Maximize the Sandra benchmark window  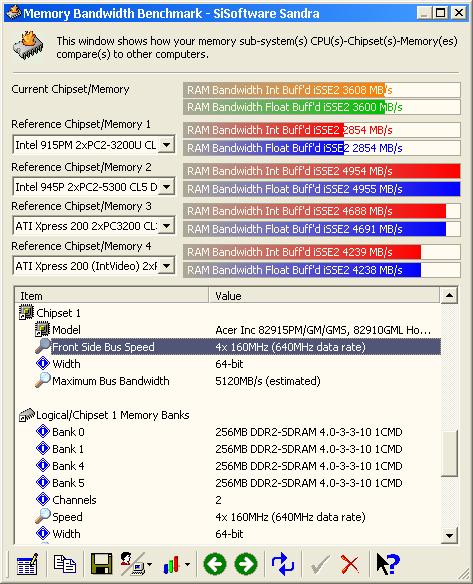[x=441, y=13]
